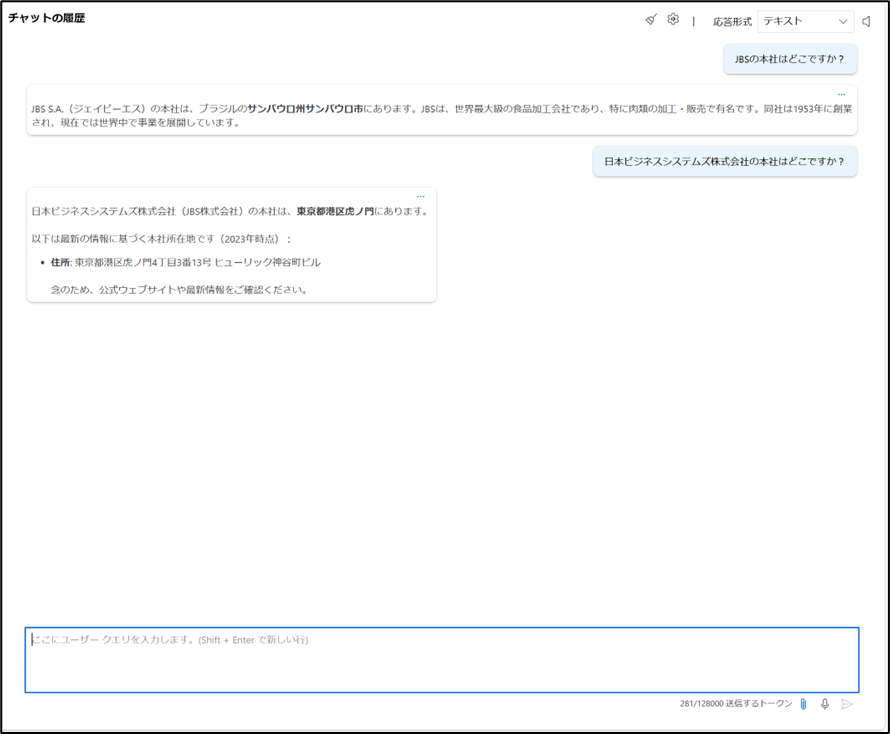Screen dimensions: 890x734
Task: Start voice input with microphone icon
Action: (x=825, y=704)
